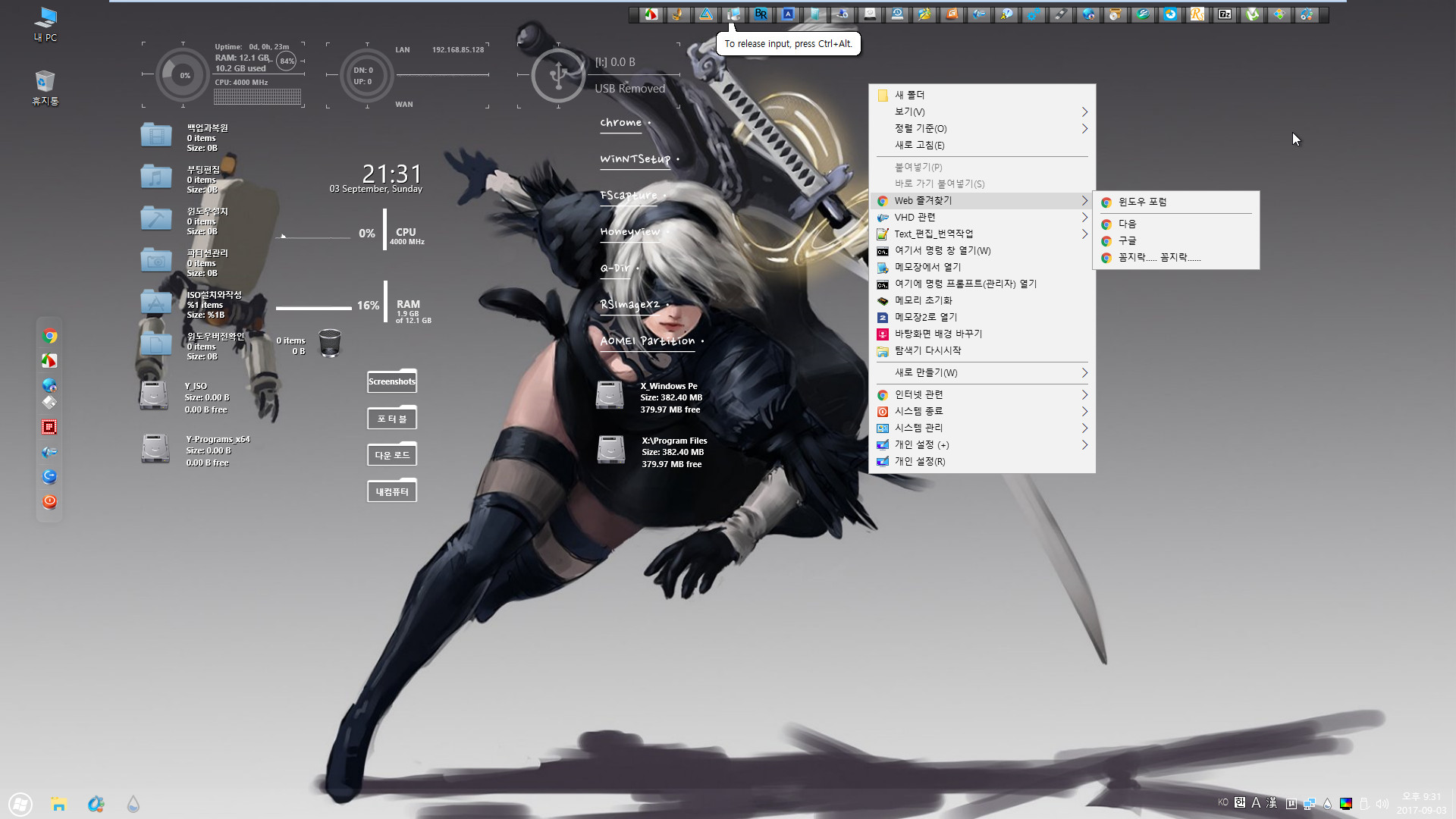Click the volume icon in system tray
Viewport: 1456px width, 819px height.
(x=1382, y=803)
